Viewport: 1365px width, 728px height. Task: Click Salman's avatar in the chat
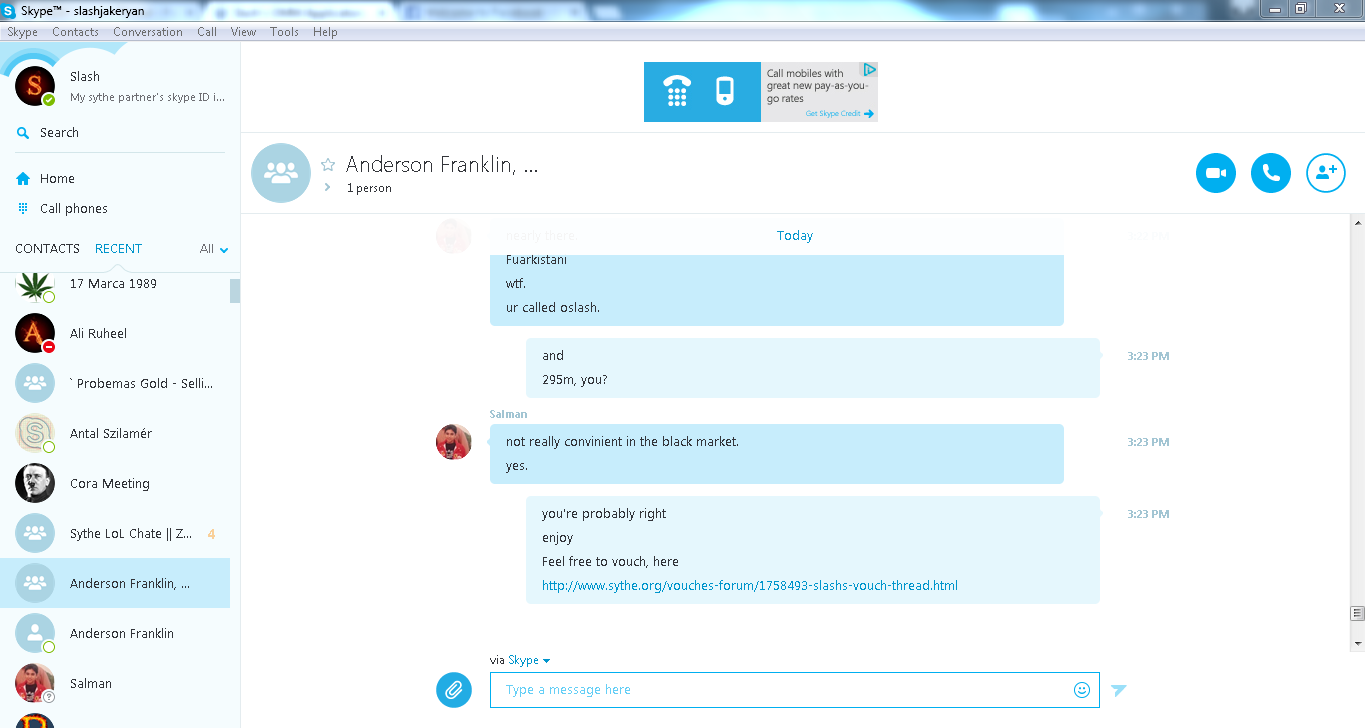pos(454,442)
